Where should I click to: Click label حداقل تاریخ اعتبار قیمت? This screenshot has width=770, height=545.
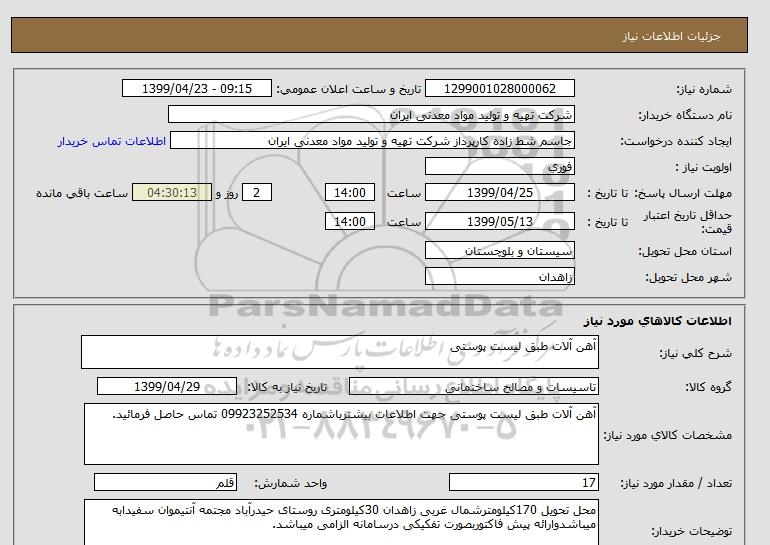pyautogui.click(x=688, y=222)
